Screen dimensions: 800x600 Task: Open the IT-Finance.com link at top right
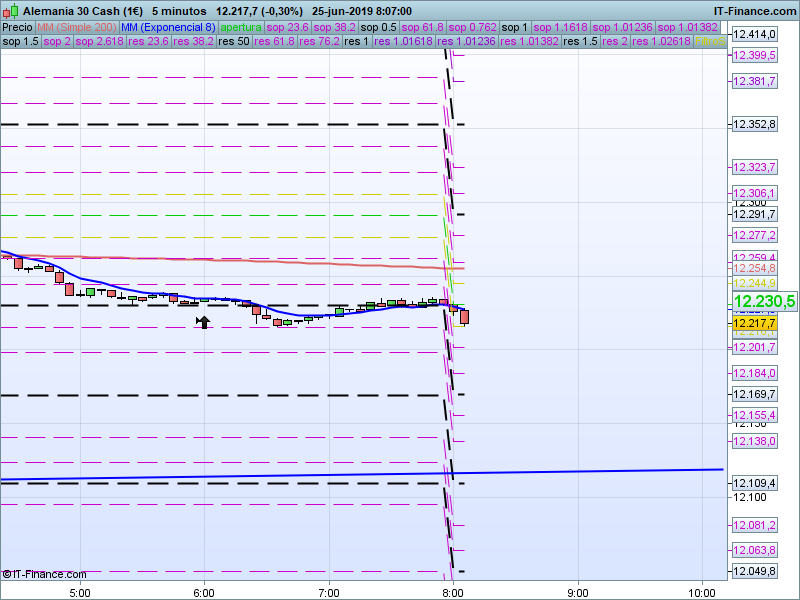tap(755, 10)
